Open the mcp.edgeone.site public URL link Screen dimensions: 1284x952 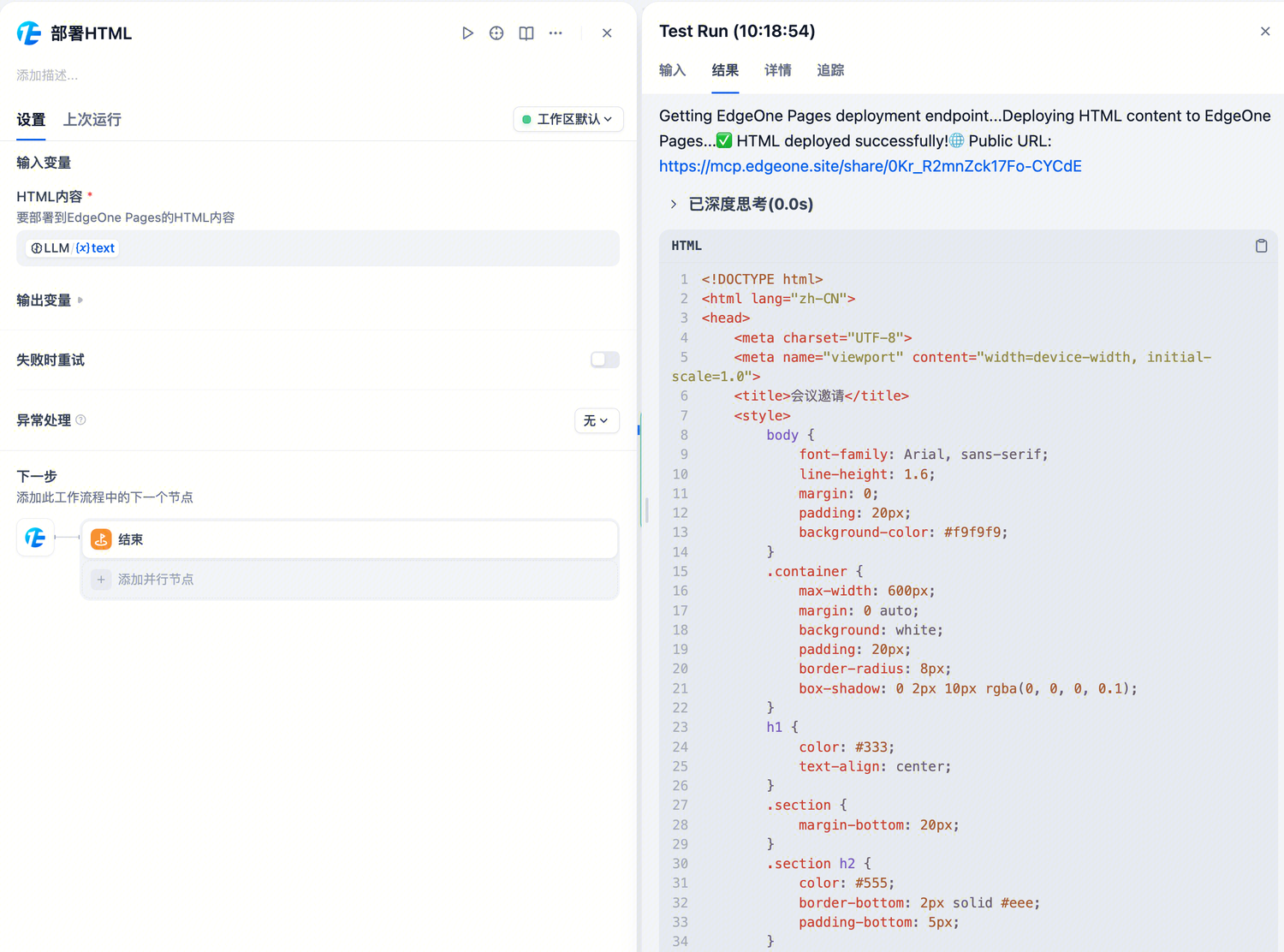[870, 166]
